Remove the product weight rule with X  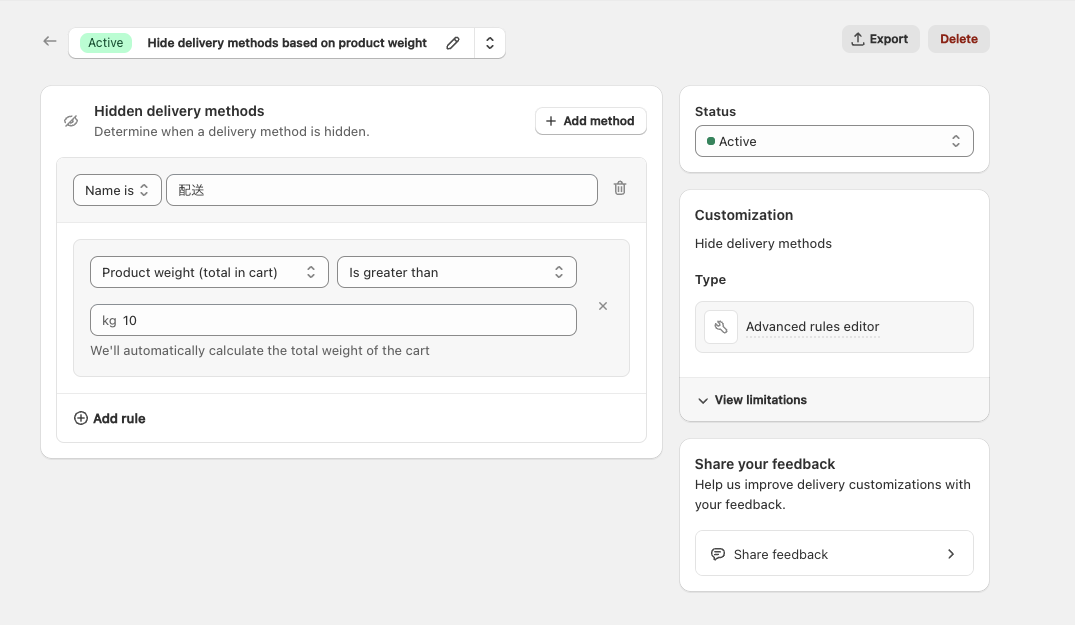pos(603,306)
